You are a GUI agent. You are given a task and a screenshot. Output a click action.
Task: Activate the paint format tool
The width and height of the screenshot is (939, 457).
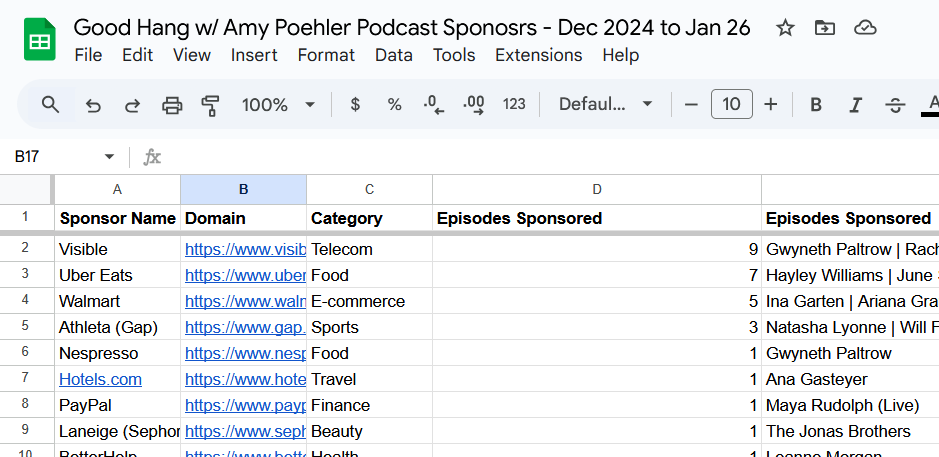click(210, 104)
